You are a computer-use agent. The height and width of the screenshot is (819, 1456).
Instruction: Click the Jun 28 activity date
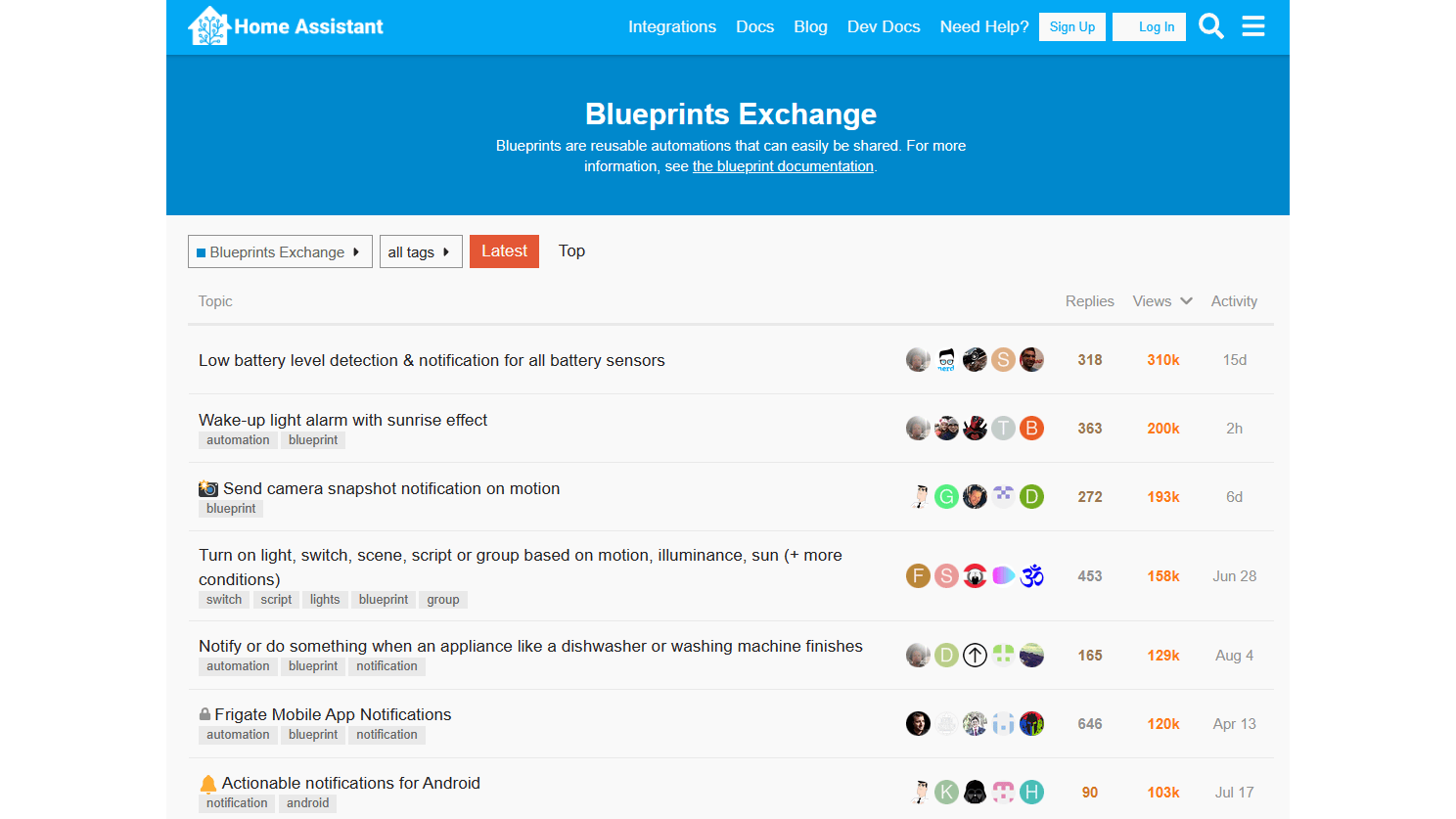[x=1235, y=576]
